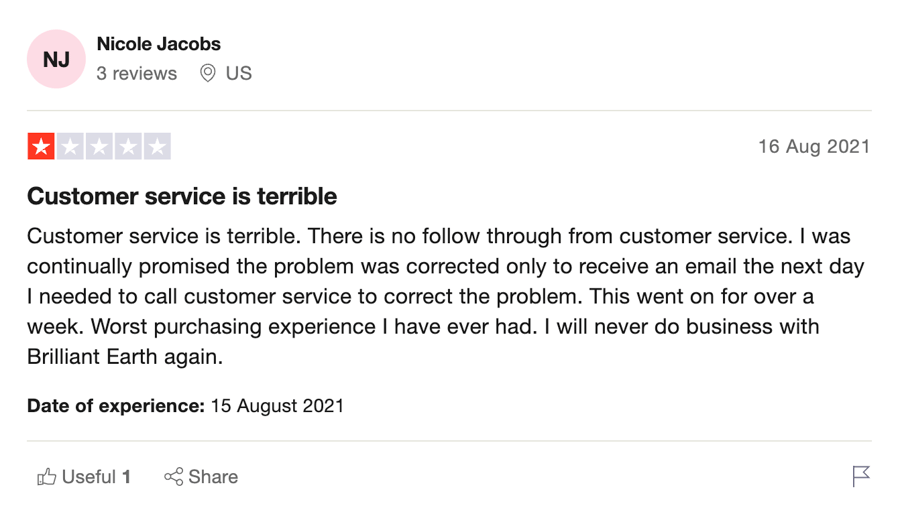Click the NJ reviewer avatar

pyautogui.click(x=56, y=59)
